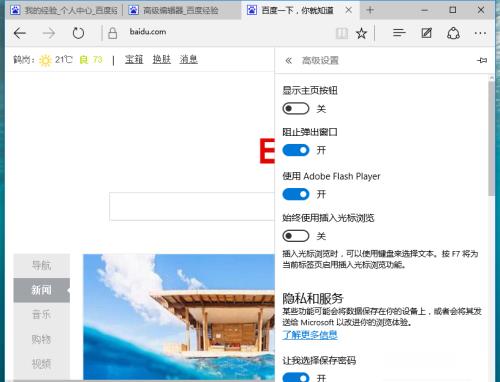Click the 宝箱 link
Screen dimensions: 500x382
(x=134, y=59)
